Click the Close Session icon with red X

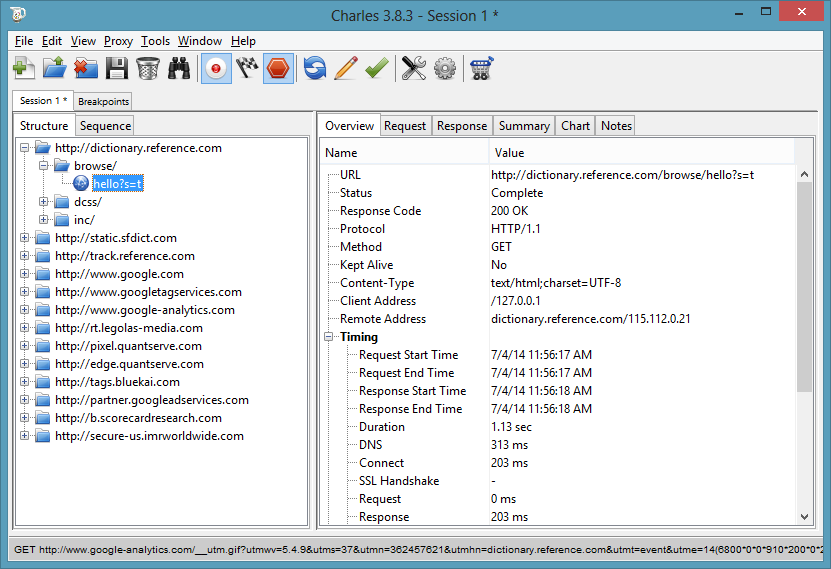pos(86,68)
